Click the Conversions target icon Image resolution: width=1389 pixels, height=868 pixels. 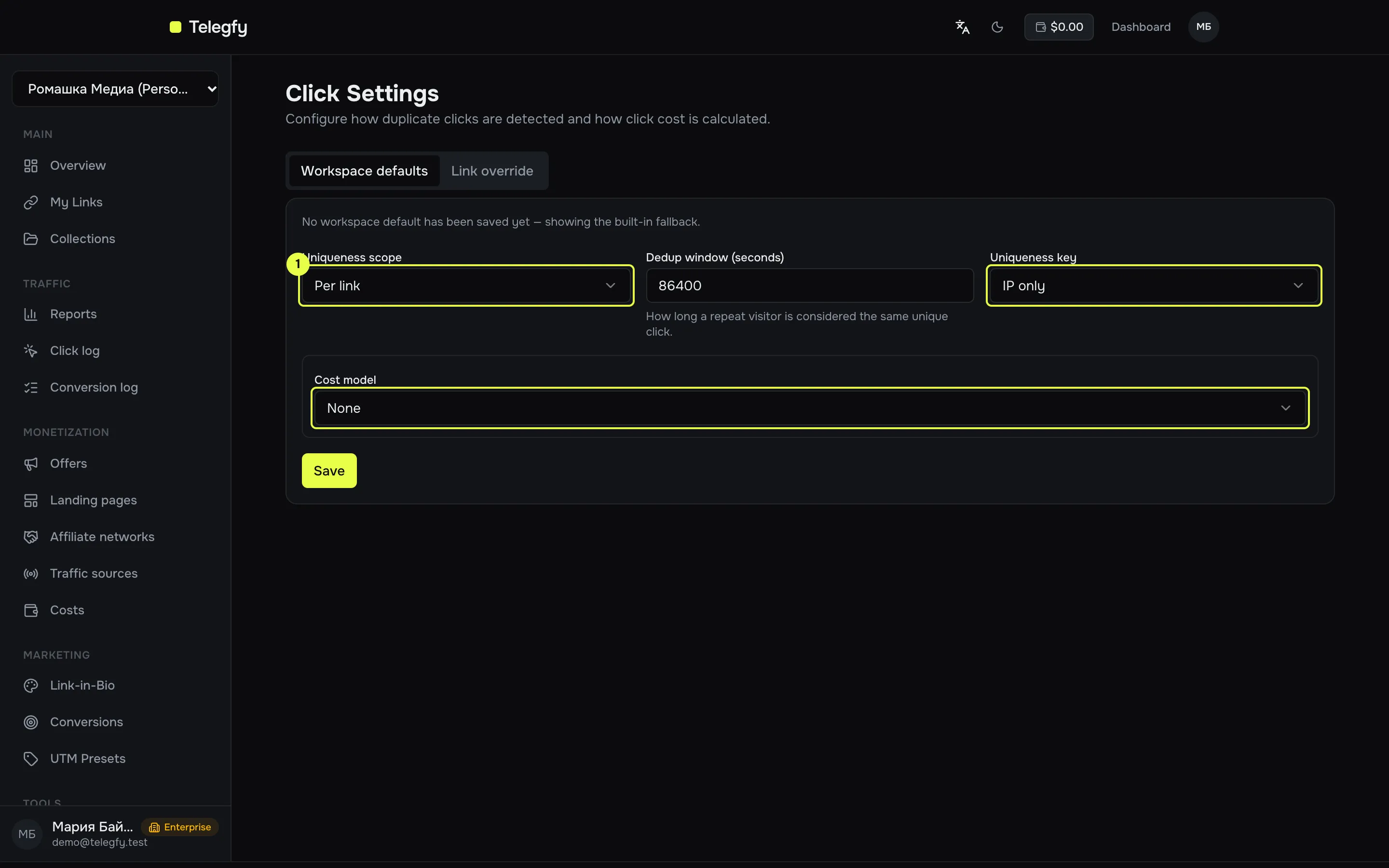tap(31, 722)
